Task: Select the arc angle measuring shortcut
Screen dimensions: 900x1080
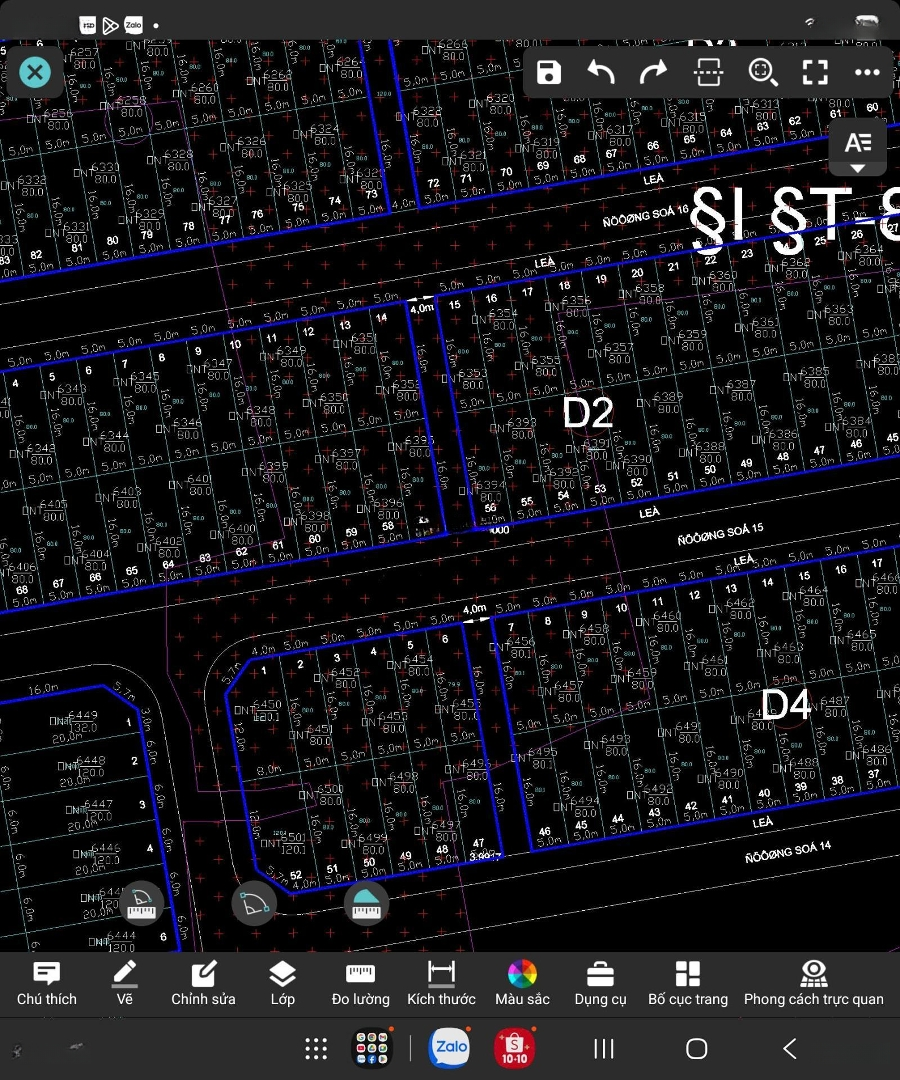Action: (254, 903)
